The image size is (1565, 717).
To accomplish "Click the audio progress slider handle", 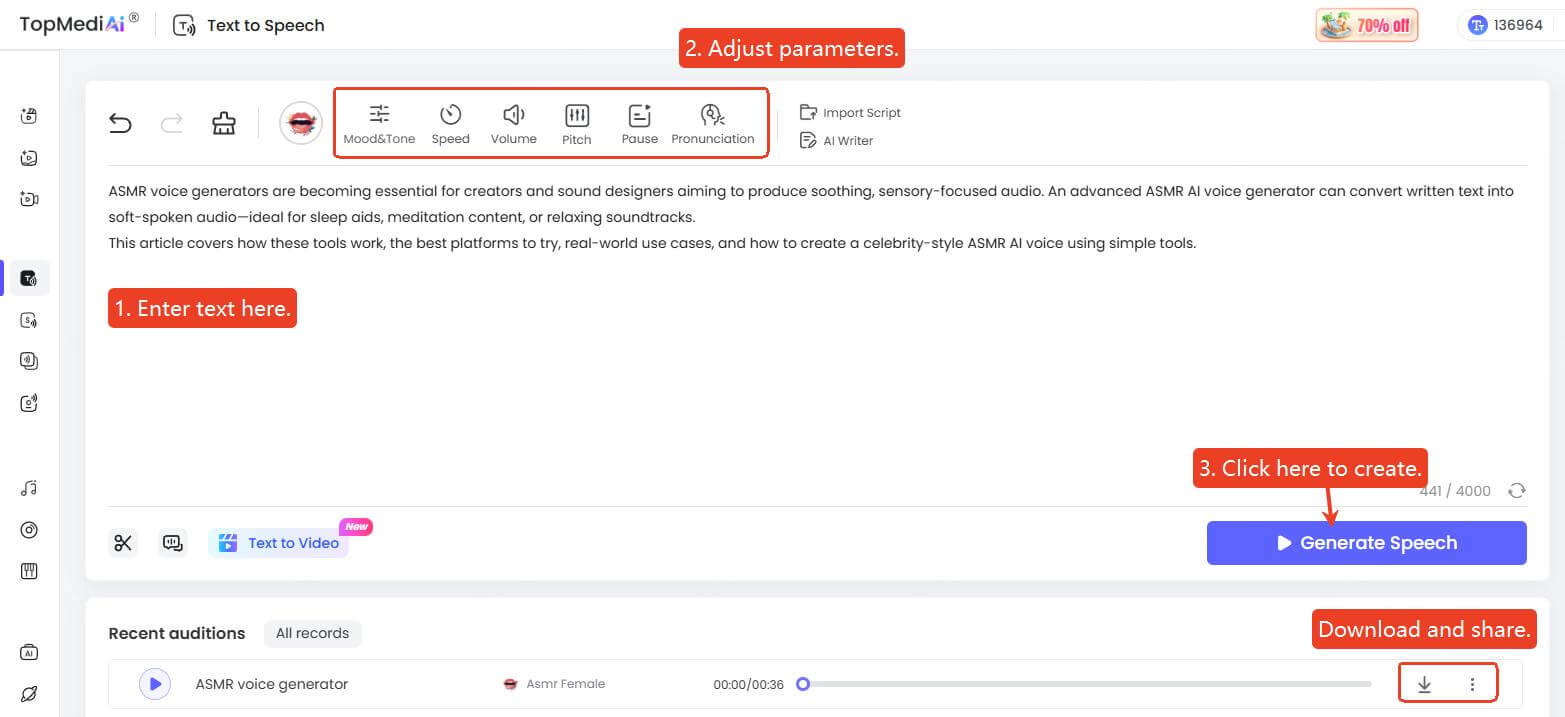I will pyautogui.click(x=802, y=684).
